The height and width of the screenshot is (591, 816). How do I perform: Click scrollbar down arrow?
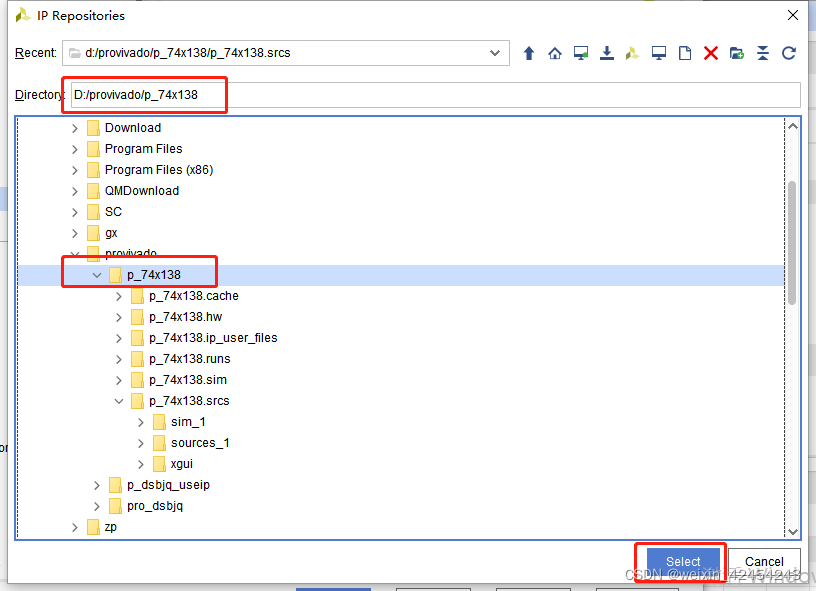click(793, 532)
